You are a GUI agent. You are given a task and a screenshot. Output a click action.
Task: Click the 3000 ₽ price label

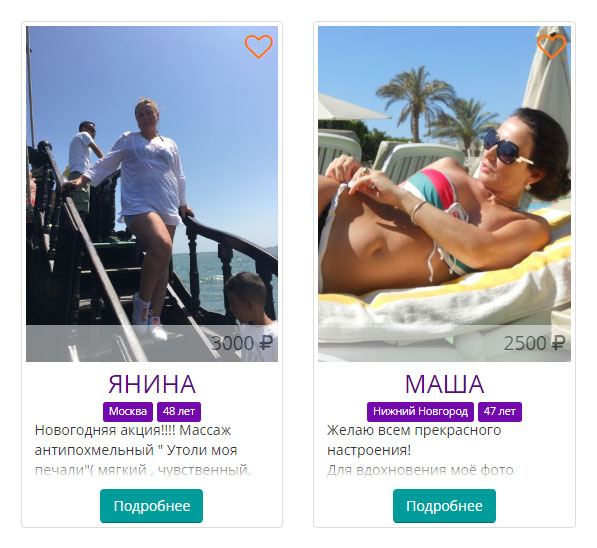[242, 343]
